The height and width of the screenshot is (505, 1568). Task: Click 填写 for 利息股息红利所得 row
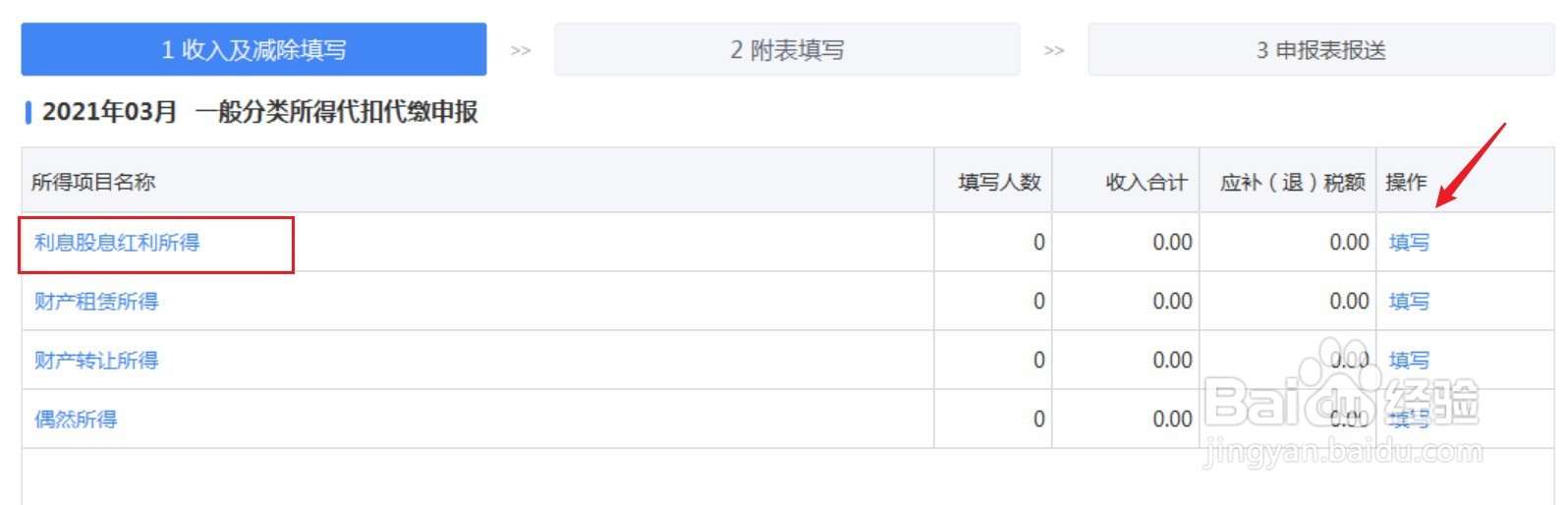coord(1409,243)
